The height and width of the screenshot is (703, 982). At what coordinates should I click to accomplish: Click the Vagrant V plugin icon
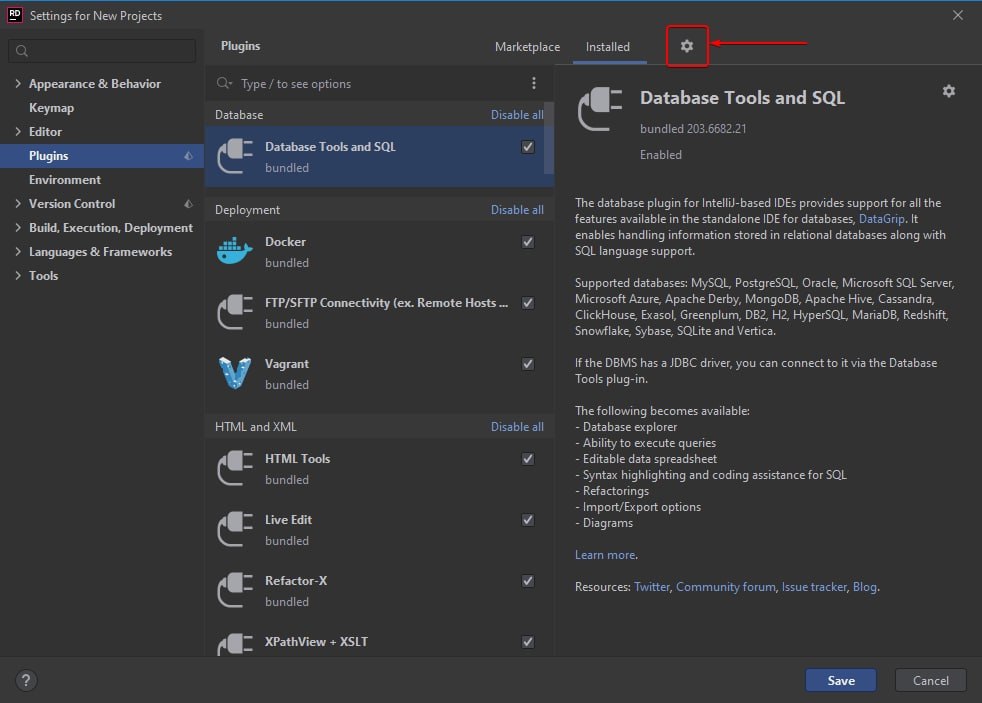pos(235,373)
